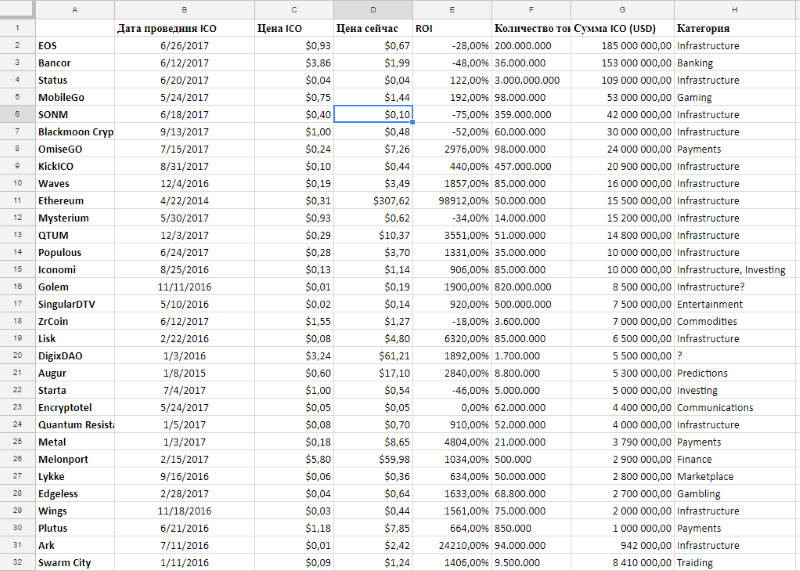
Task: Select the Ark ROI cell 24210,00%
Action: click(x=452, y=545)
